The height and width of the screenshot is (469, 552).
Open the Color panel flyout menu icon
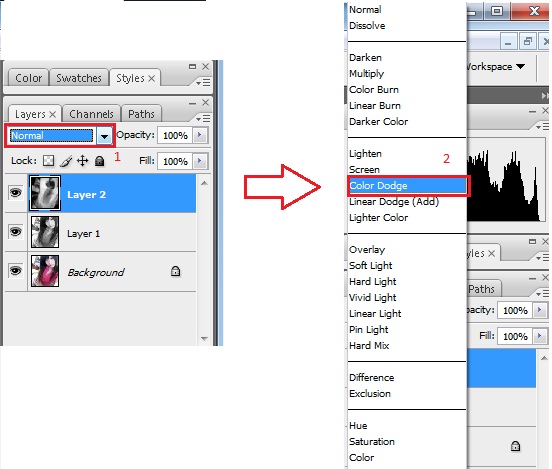pyautogui.click(x=203, y=82)
